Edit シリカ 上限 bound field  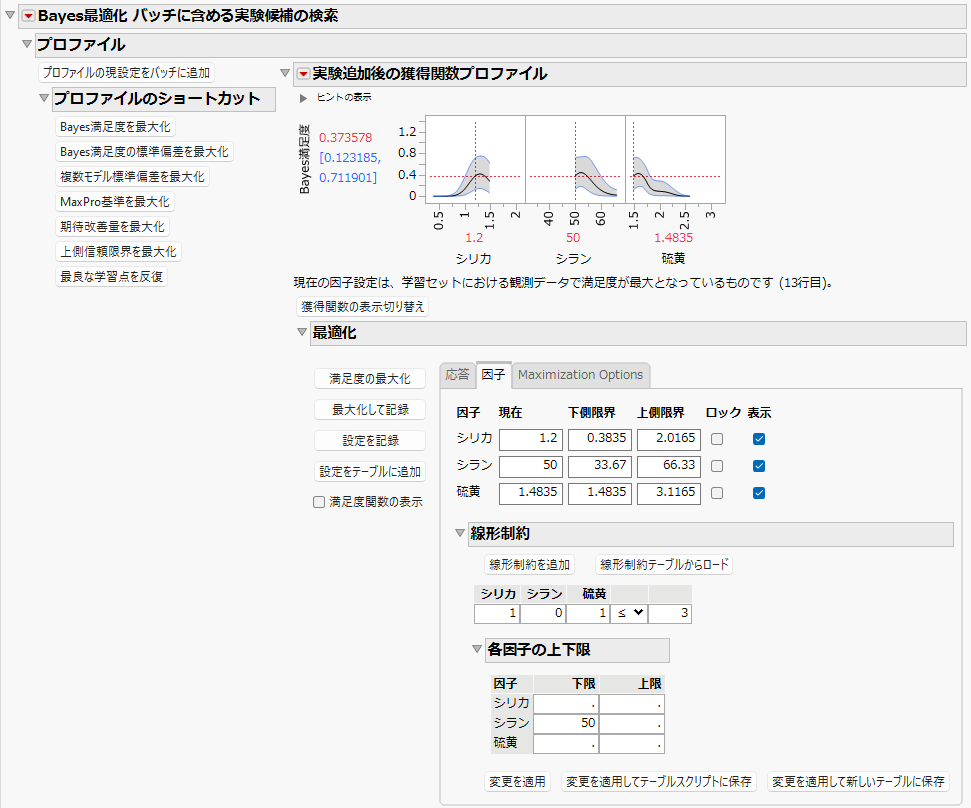(632, 703)
